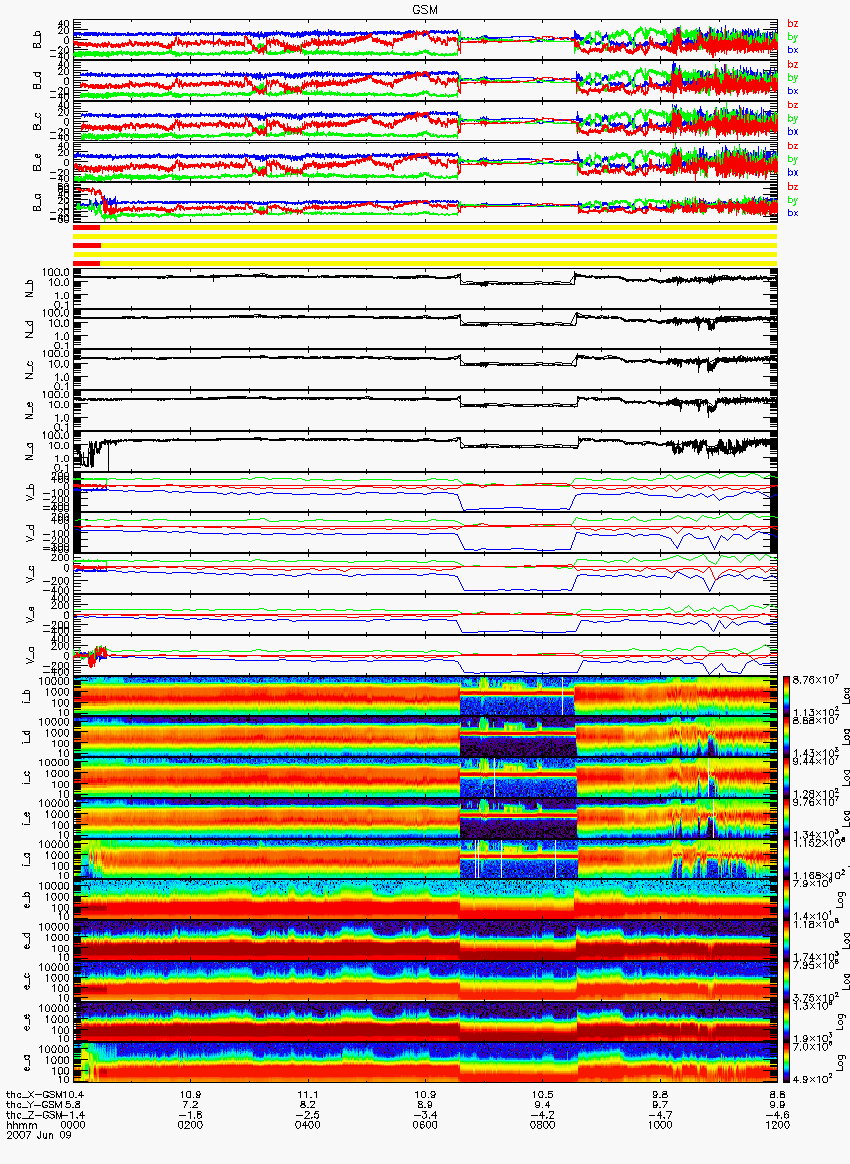Click the blue bx legend of B_c panel

(x=793, y=131)
